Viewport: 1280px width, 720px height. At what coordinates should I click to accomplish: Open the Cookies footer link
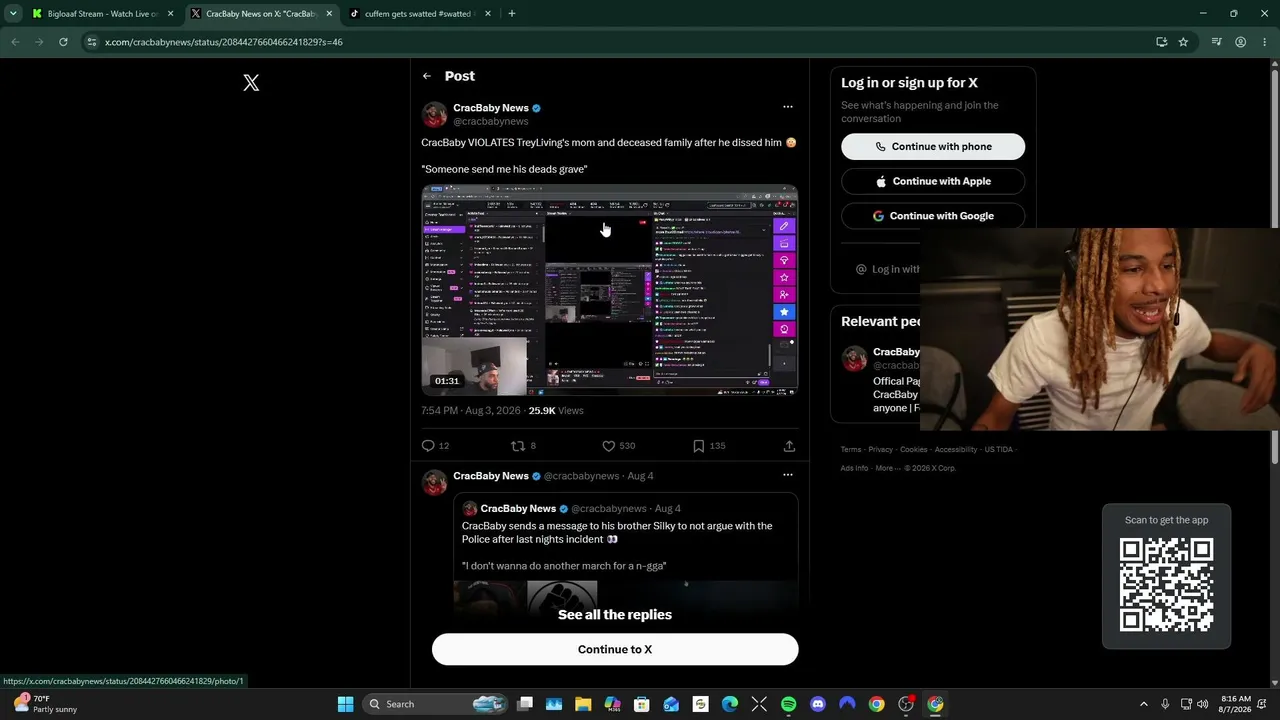[x=914, y=450]
